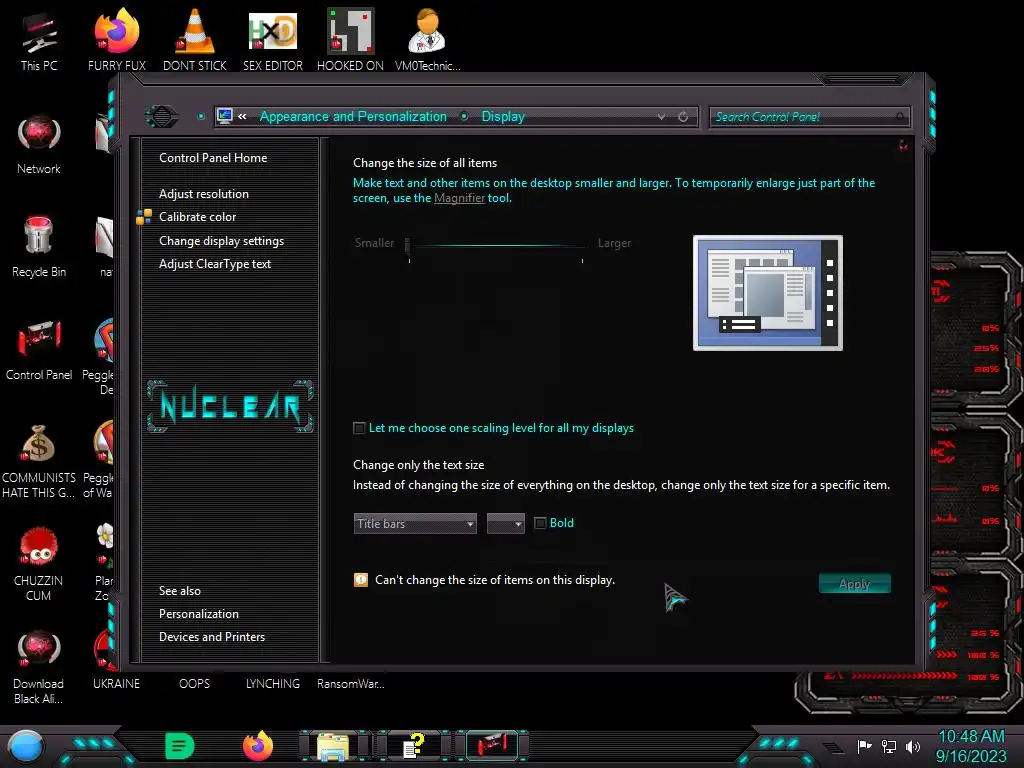
Task: Open the SEX EDITOR HxD icon
Action: (272, 39)
